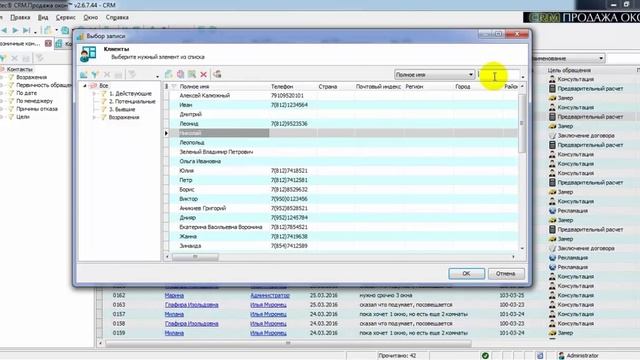Click the scroll-down arrow of the client list
Image resolution: width=640 pixels, height=360 pixels.
point(522,248)
